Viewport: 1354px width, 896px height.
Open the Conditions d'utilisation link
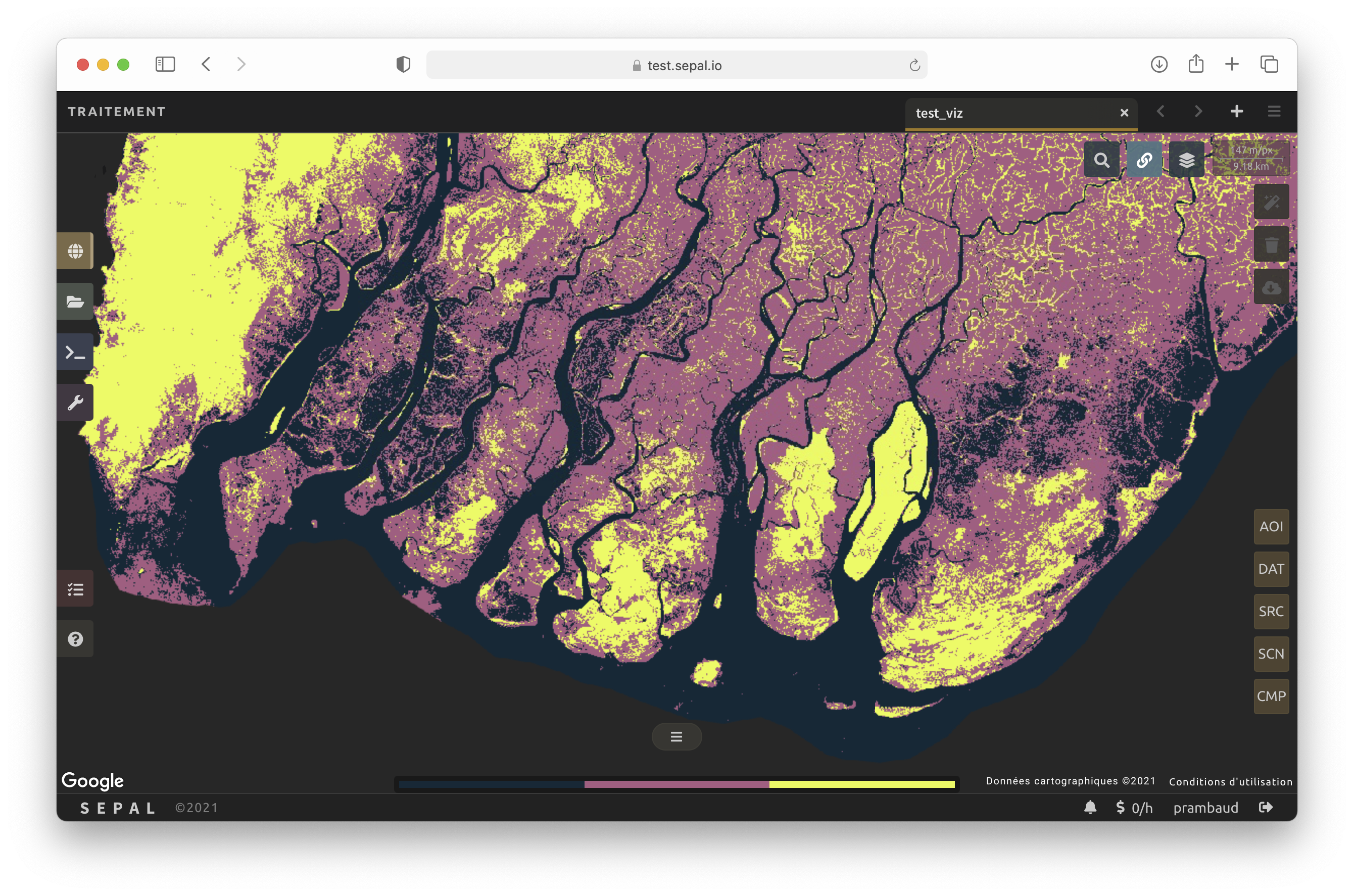1231,782
